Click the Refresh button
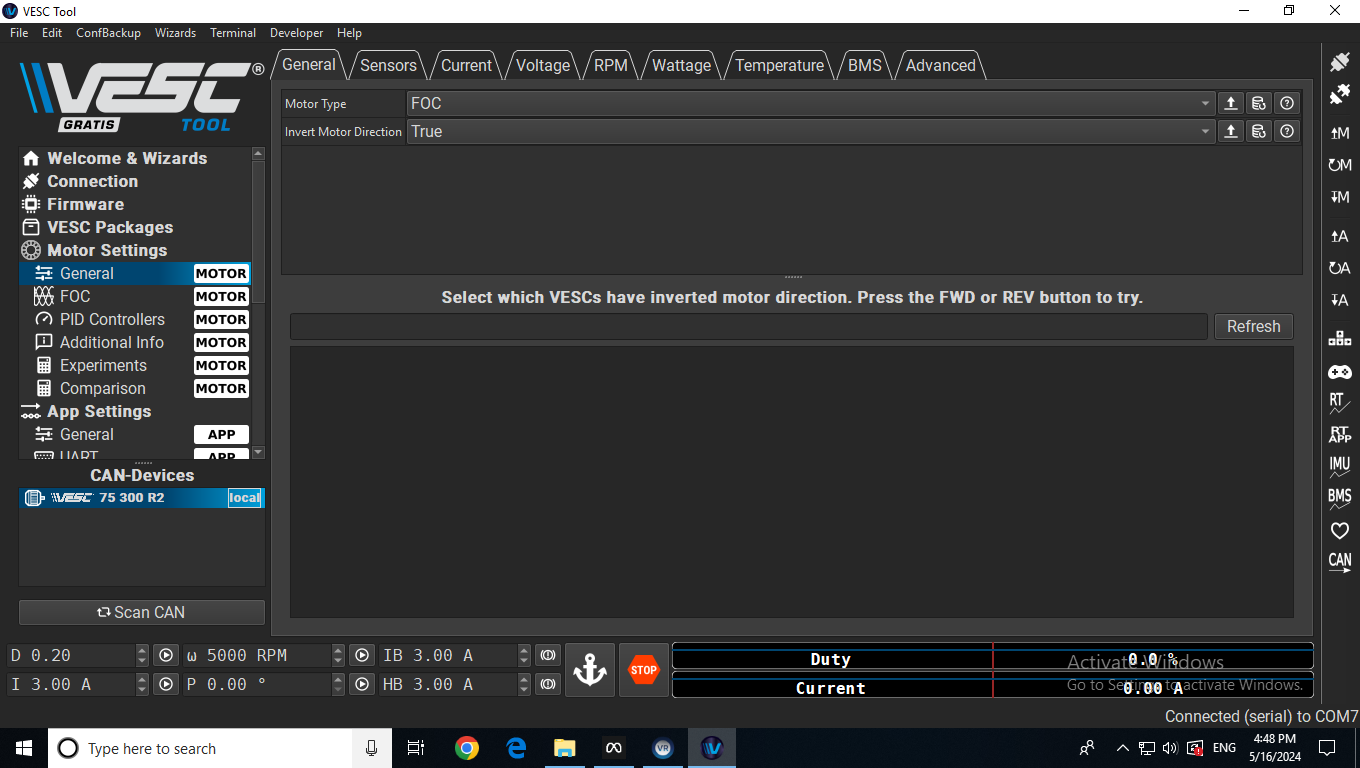1360x768 pixels. coord(1253,327)
